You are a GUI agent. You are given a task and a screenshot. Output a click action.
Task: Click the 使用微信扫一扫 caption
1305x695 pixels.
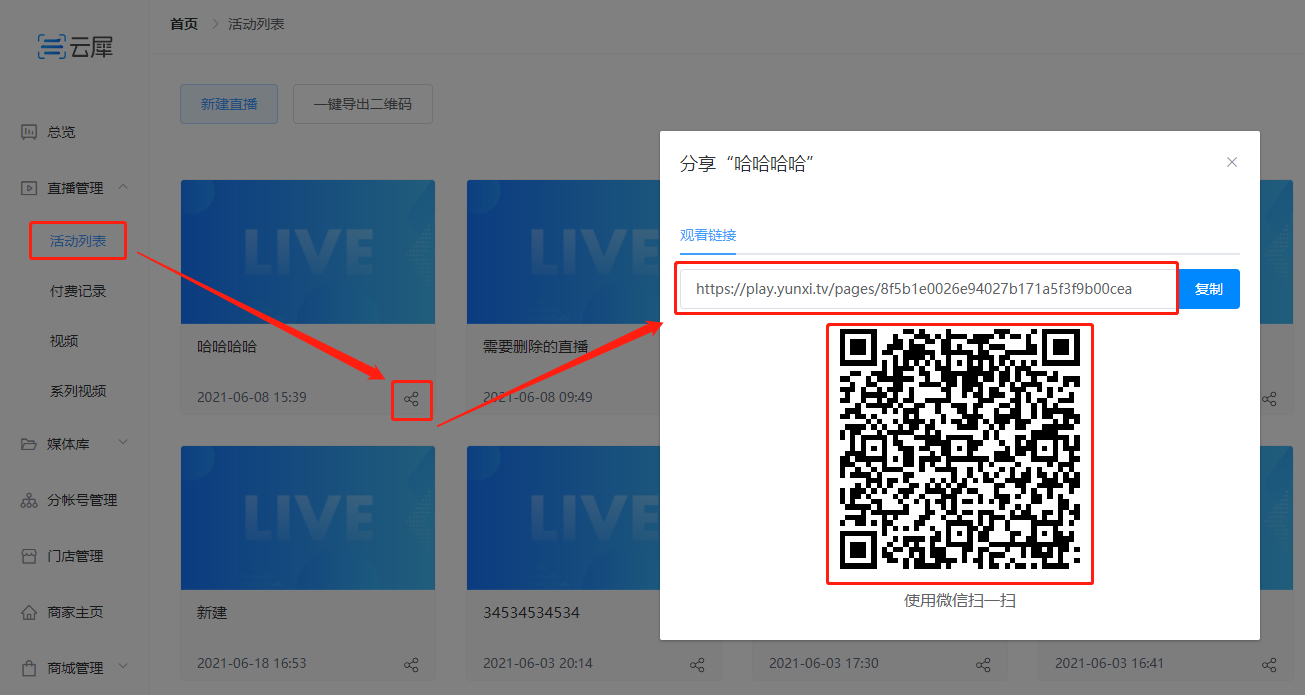960,601
